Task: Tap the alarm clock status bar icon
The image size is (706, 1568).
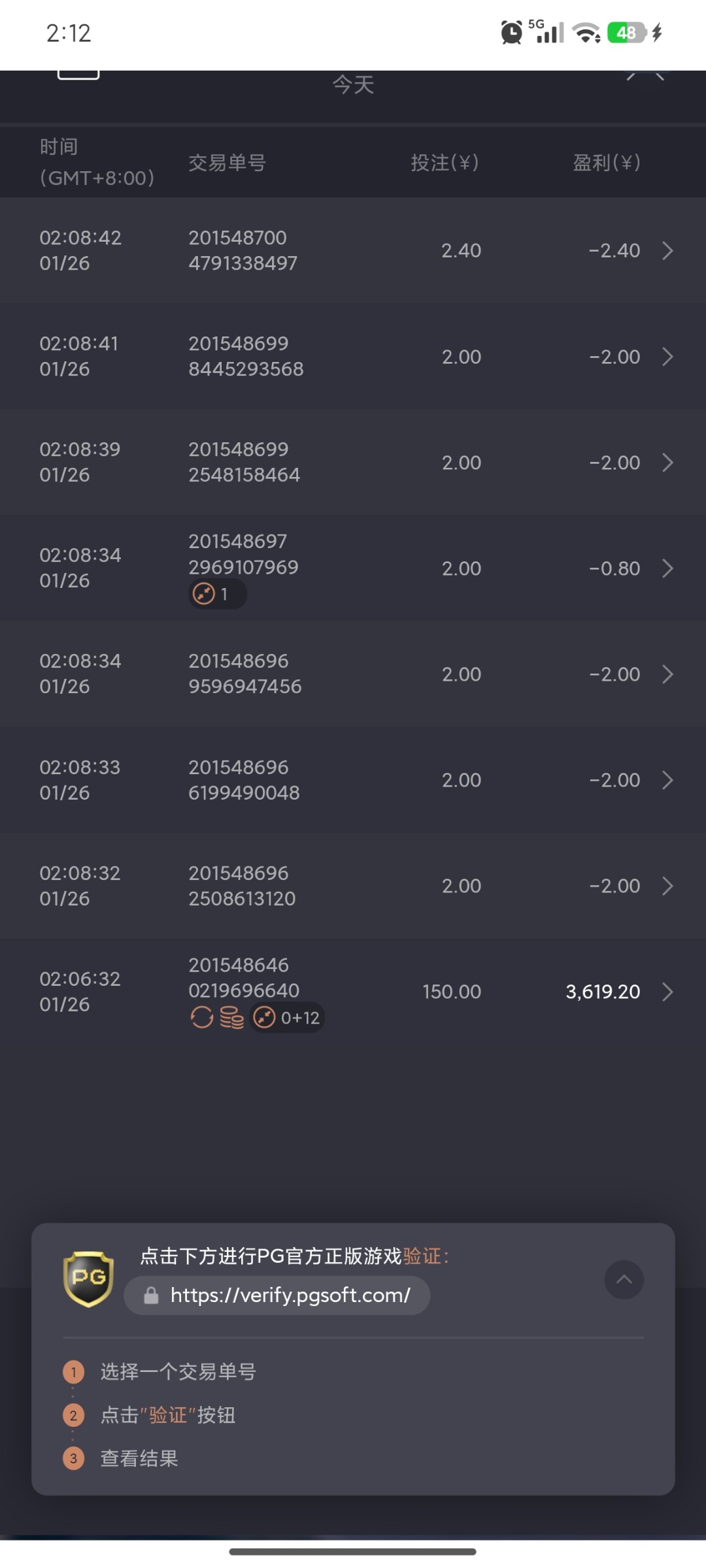Action: pos(511,32)
